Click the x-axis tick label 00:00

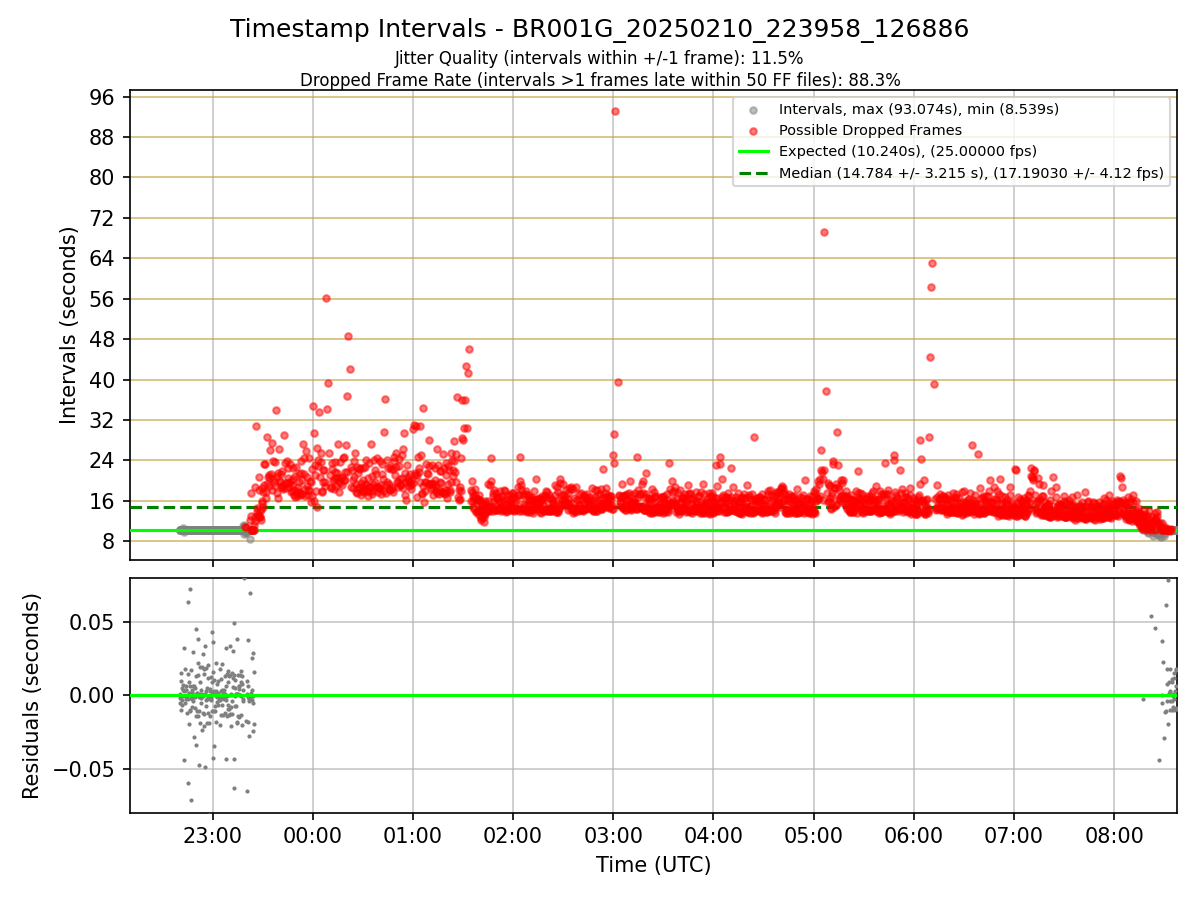pyautogui.click(x=312, y=835)
